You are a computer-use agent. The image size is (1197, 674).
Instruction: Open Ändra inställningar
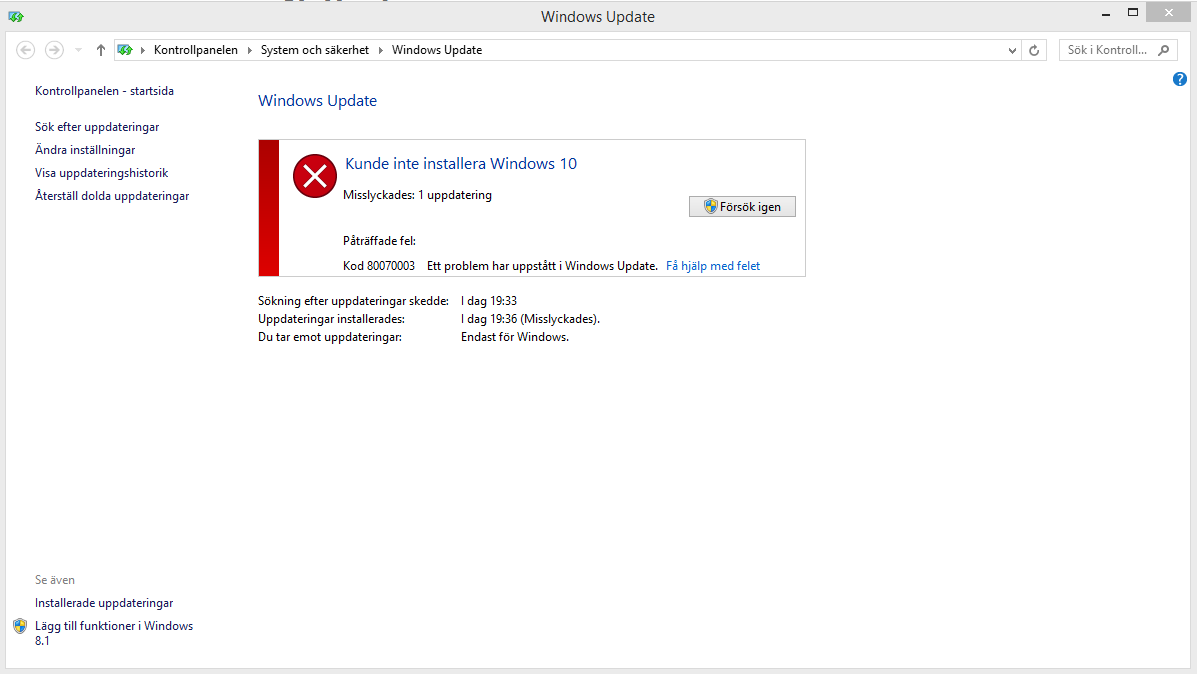[x=85, y=150]
